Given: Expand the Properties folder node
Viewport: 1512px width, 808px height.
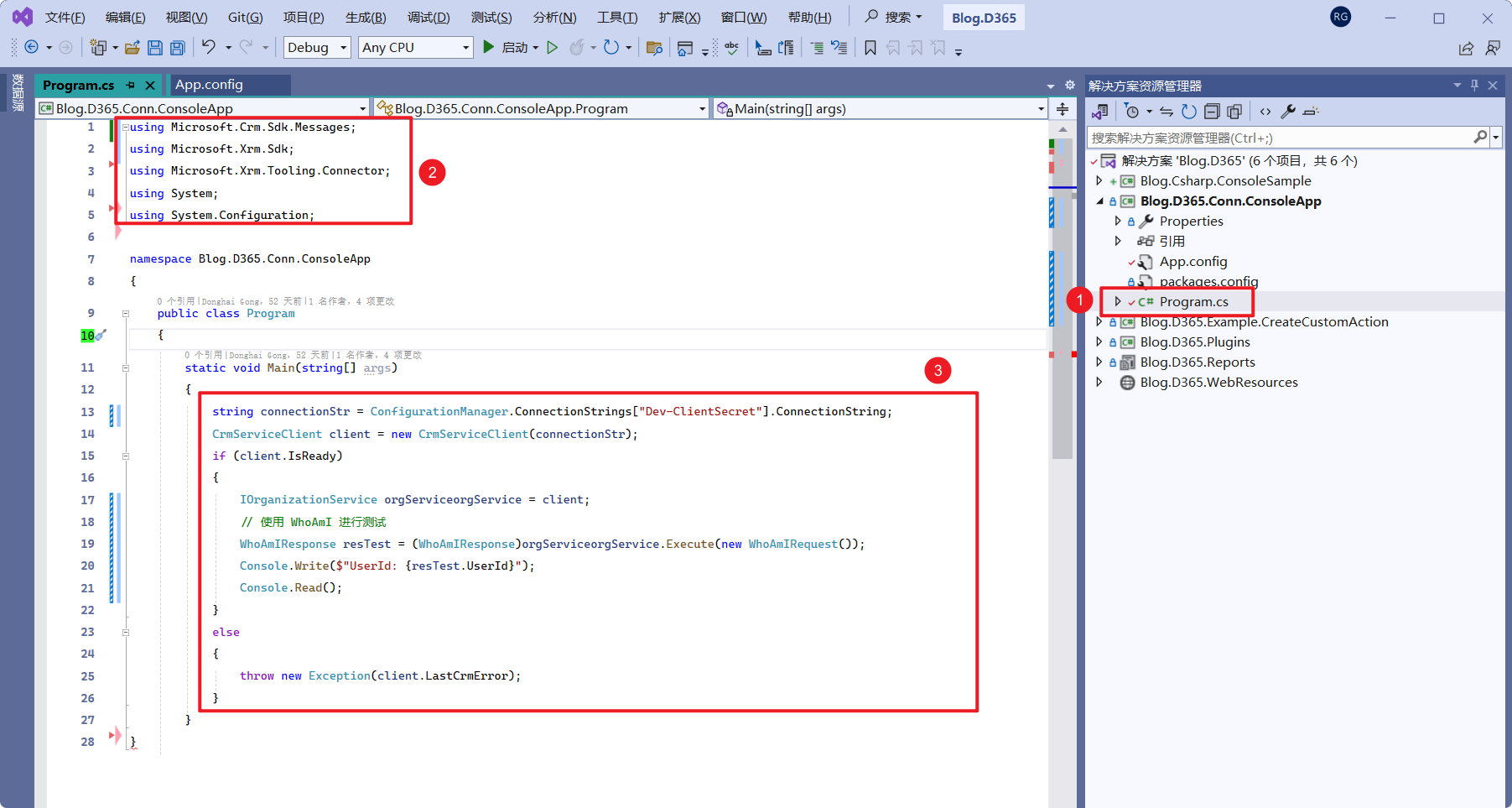Looking at the screenshot, I should click(x=1118, y=222).
